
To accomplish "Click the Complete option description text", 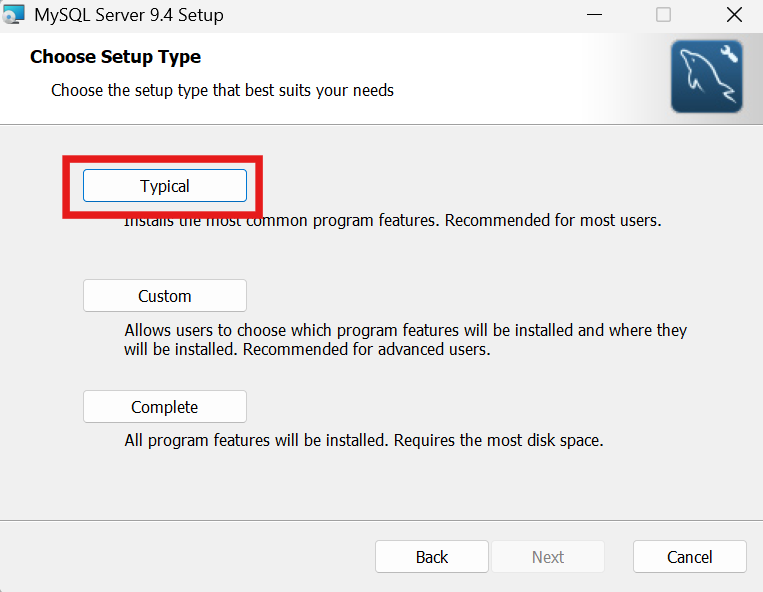I will tap(364, 440).
